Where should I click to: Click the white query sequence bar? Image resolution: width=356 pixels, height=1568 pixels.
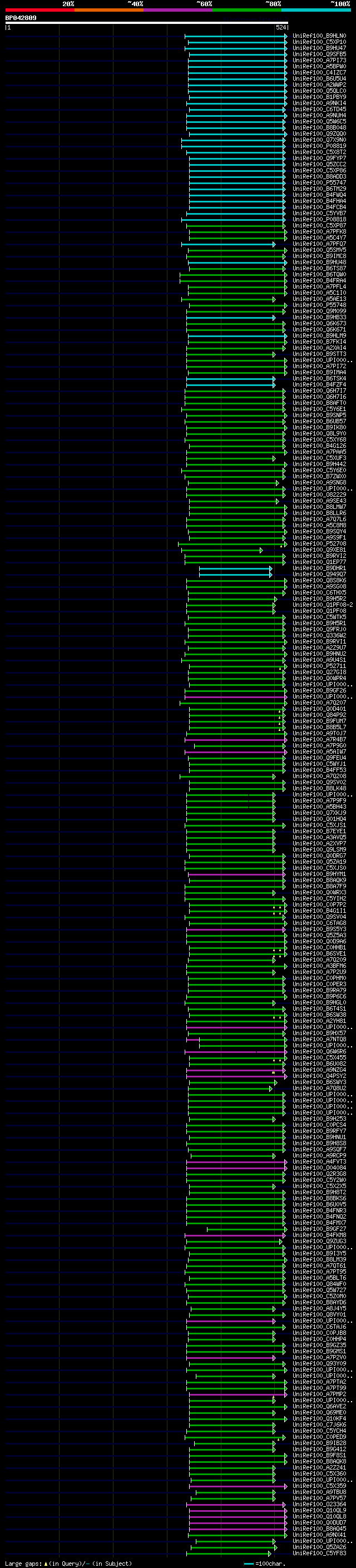pyautogui.click(x=147, y=22)
